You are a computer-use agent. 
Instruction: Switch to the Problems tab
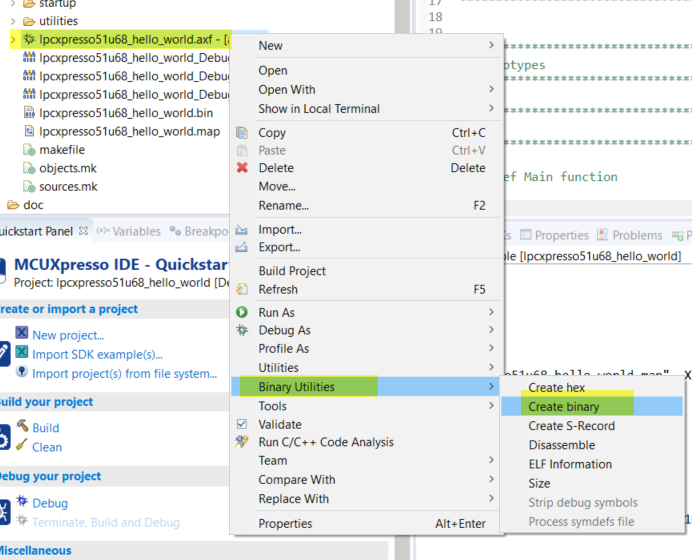pyautogui.click(x=637, y=235)
